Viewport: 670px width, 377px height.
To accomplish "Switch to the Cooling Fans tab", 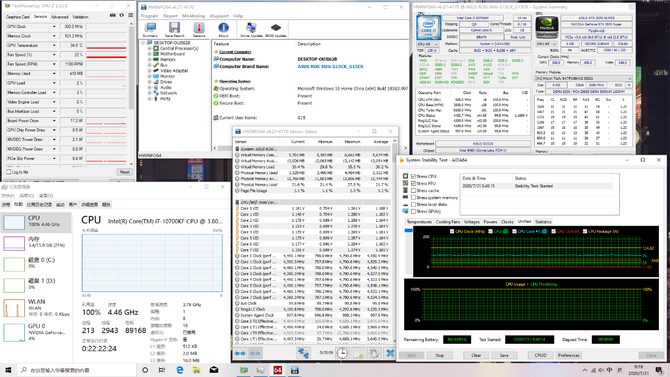I will [448, 222].
